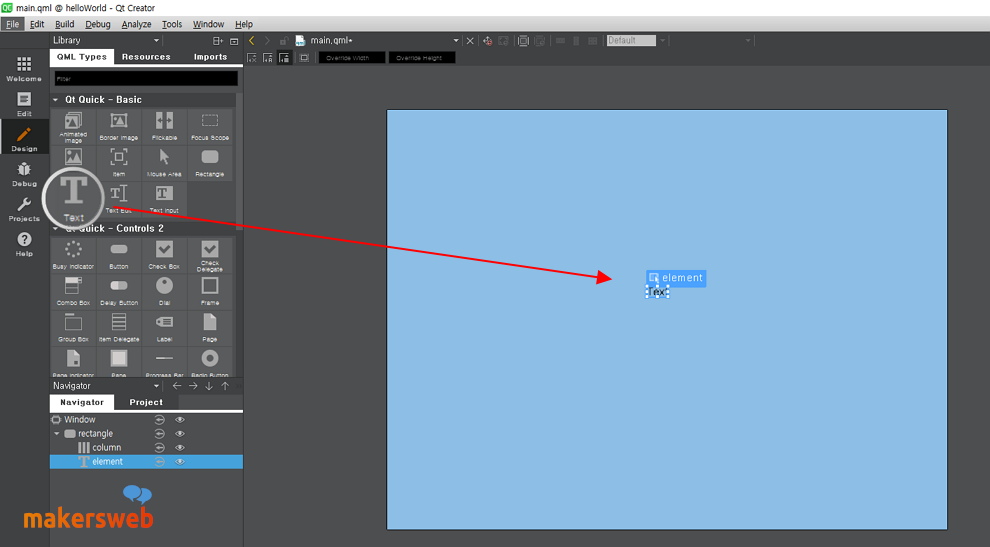Select the Frame control
The height and width of the screenshot is (547, 990).
pyautogui.click(x=210, y=292)
